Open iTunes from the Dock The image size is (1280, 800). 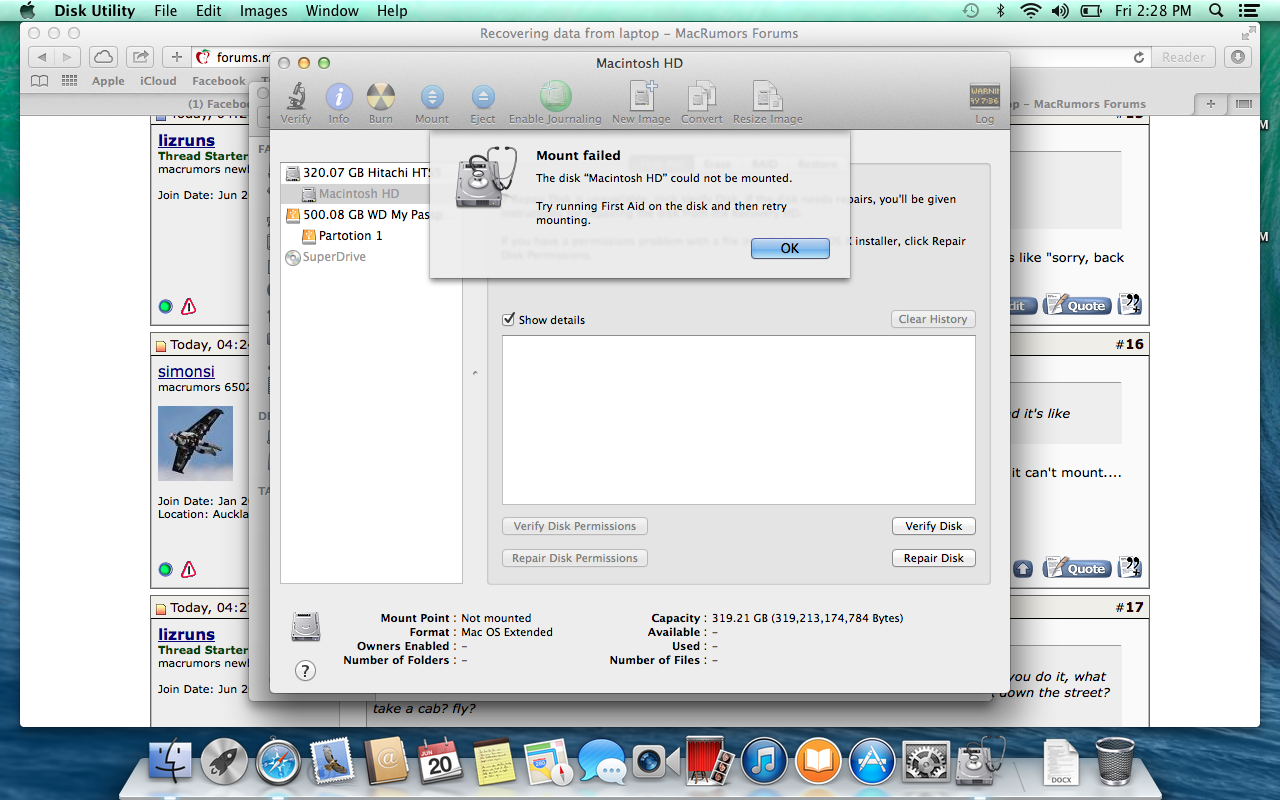click(764, 763)
